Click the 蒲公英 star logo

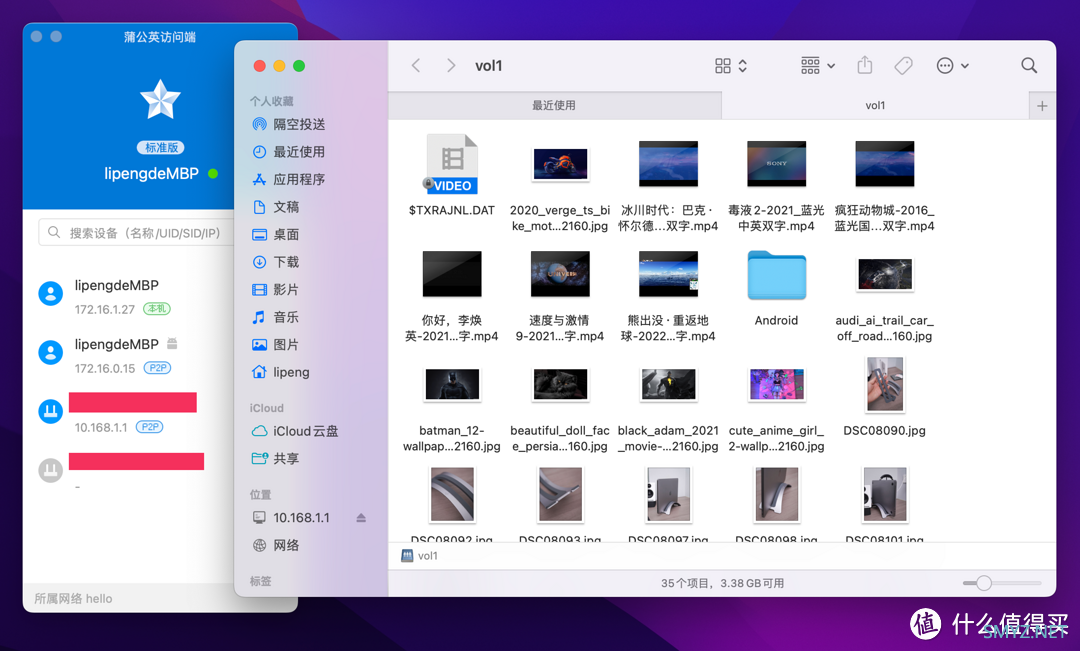[x=160, y=100]
